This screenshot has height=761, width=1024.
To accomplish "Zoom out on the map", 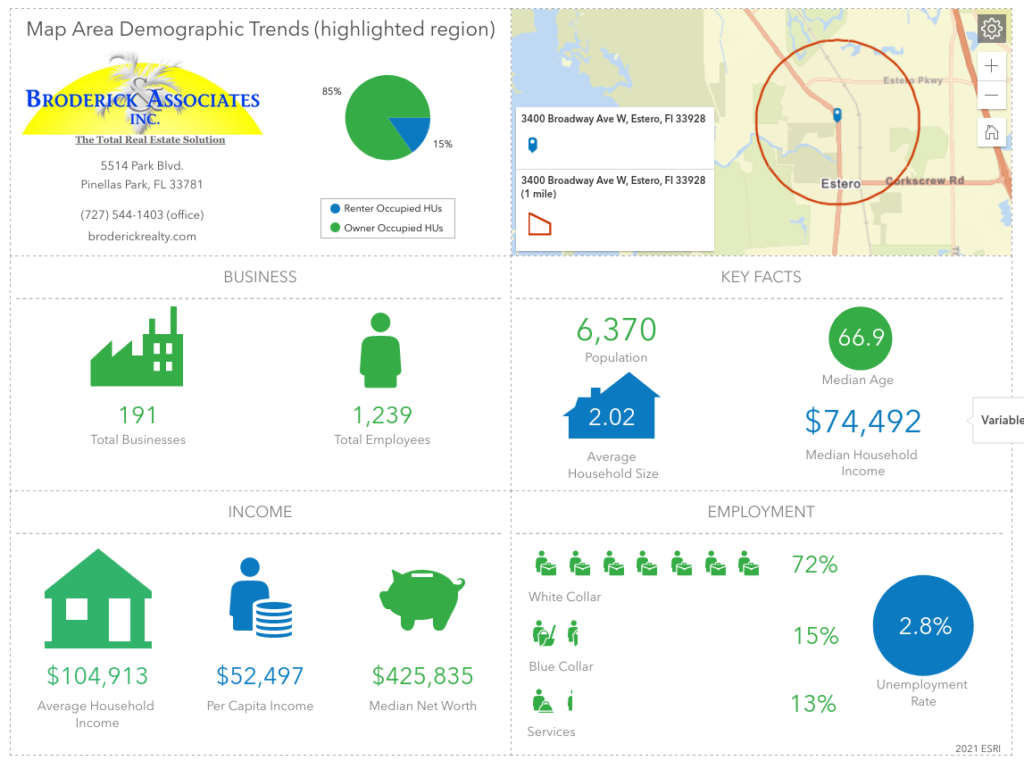I will pos(991,95).
